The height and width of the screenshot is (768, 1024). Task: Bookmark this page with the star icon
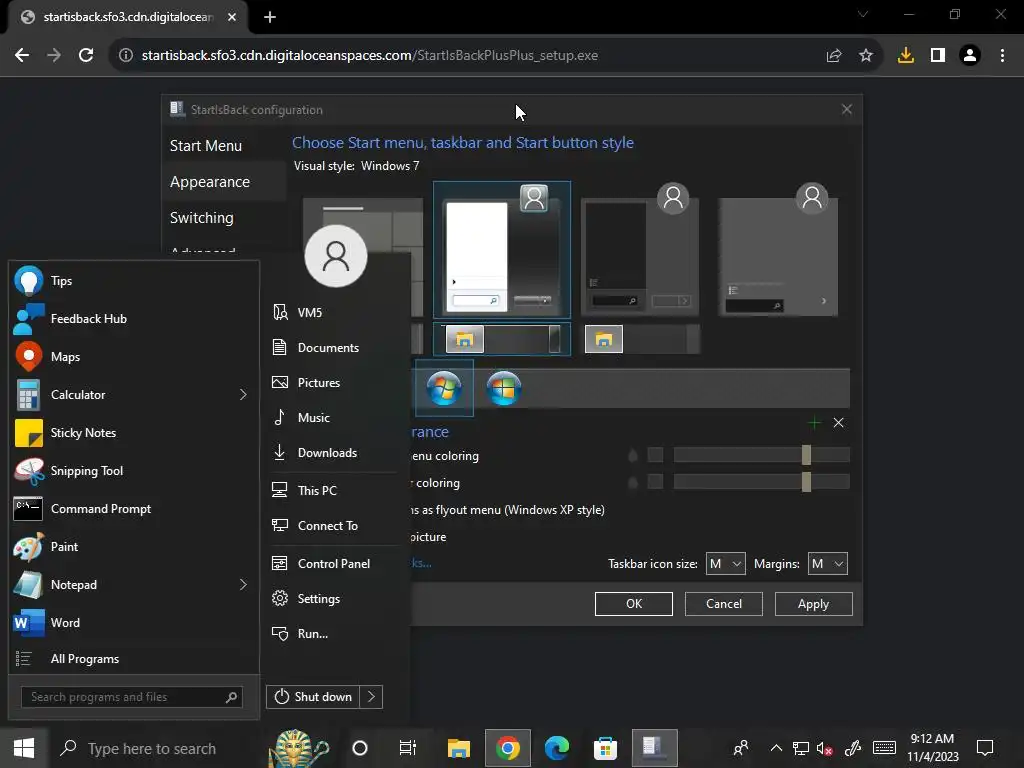tap(866, 56)
